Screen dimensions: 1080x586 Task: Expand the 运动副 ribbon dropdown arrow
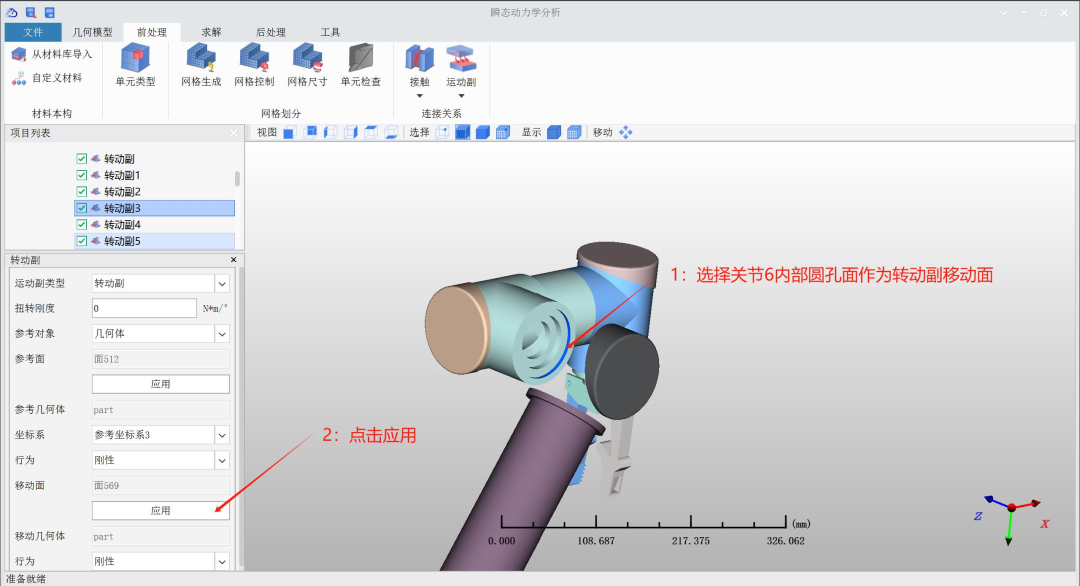pyautogui.click(x=461, y=96)
